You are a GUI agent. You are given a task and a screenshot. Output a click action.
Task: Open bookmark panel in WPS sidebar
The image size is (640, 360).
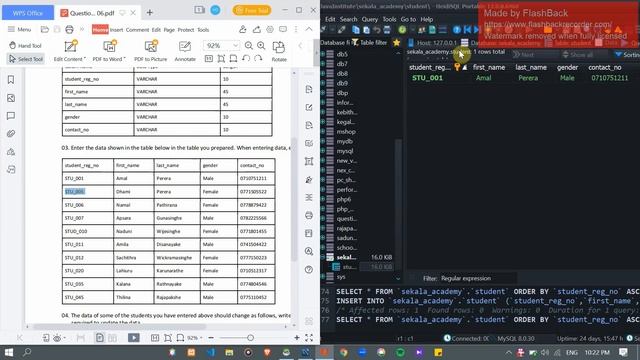11,80
